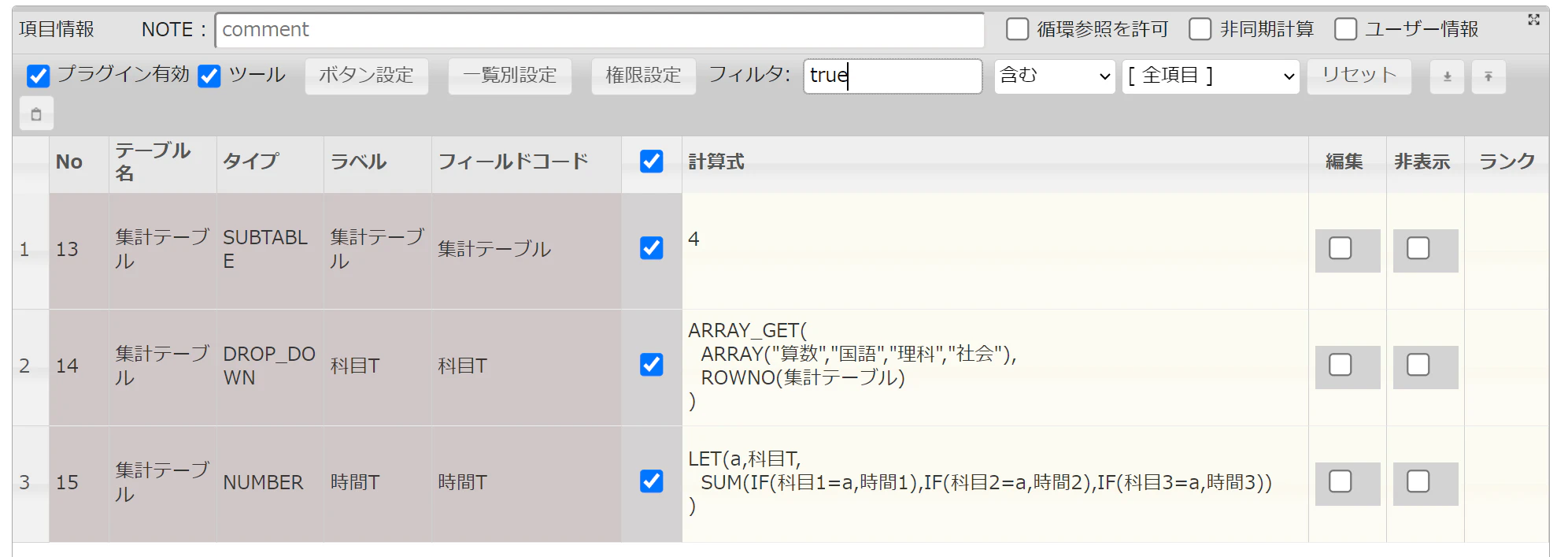Tick the 非同期計算 checkbox
Image resolution: width=1568 pixels, height=557 pixels.
pos(1200,29)
